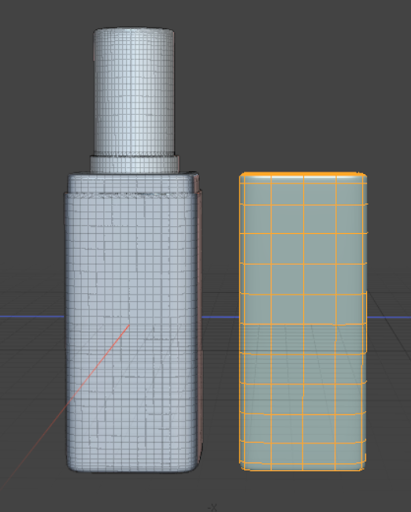Screen dimensions: 411x512
Task: Click the shaded lower half of selected box
Action: pos(303,397)
